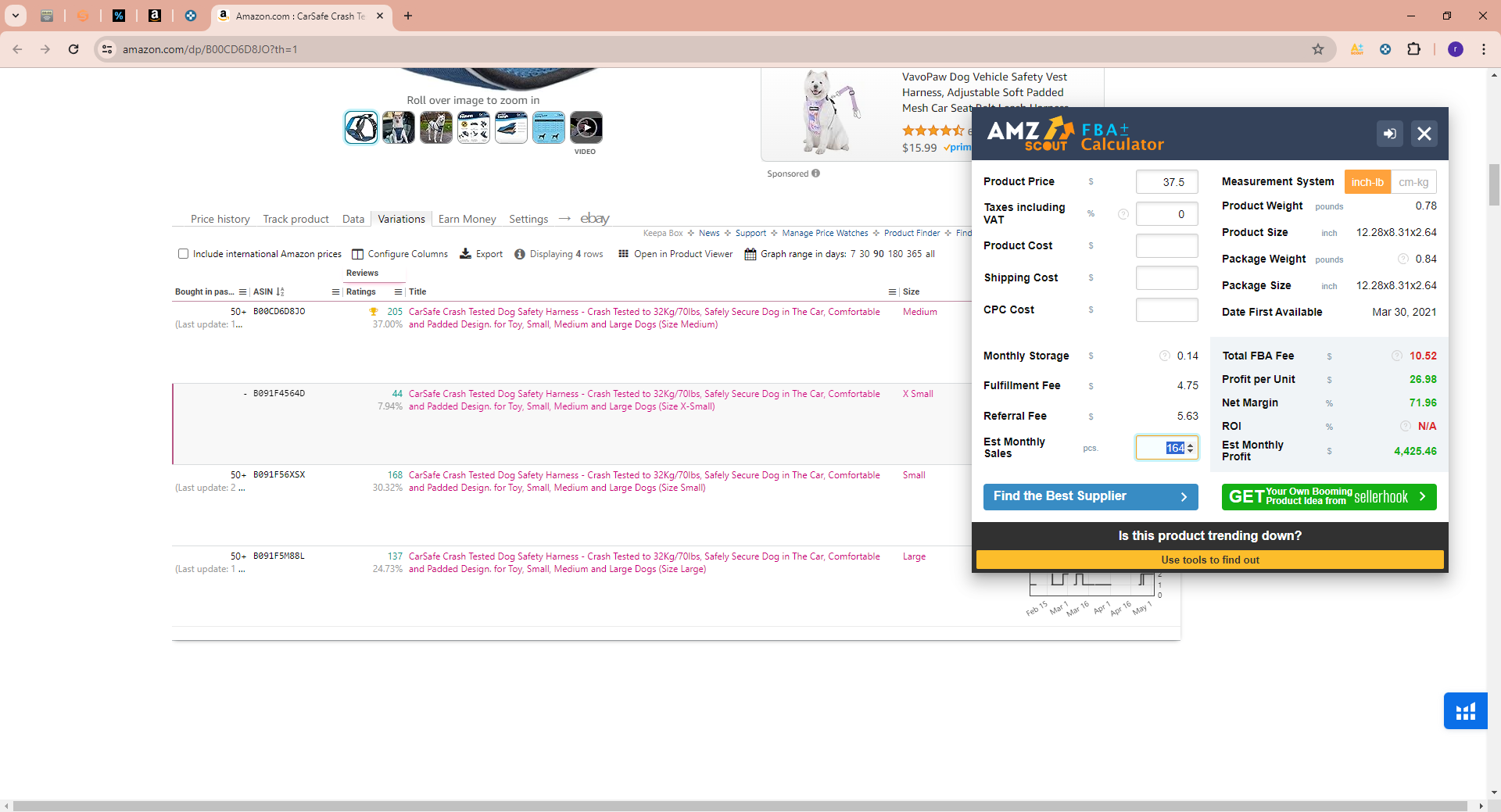The width and height of the screenshot is (1501, 812).
Task: Go back to the previous page
Action: click(x=17, y=49)
